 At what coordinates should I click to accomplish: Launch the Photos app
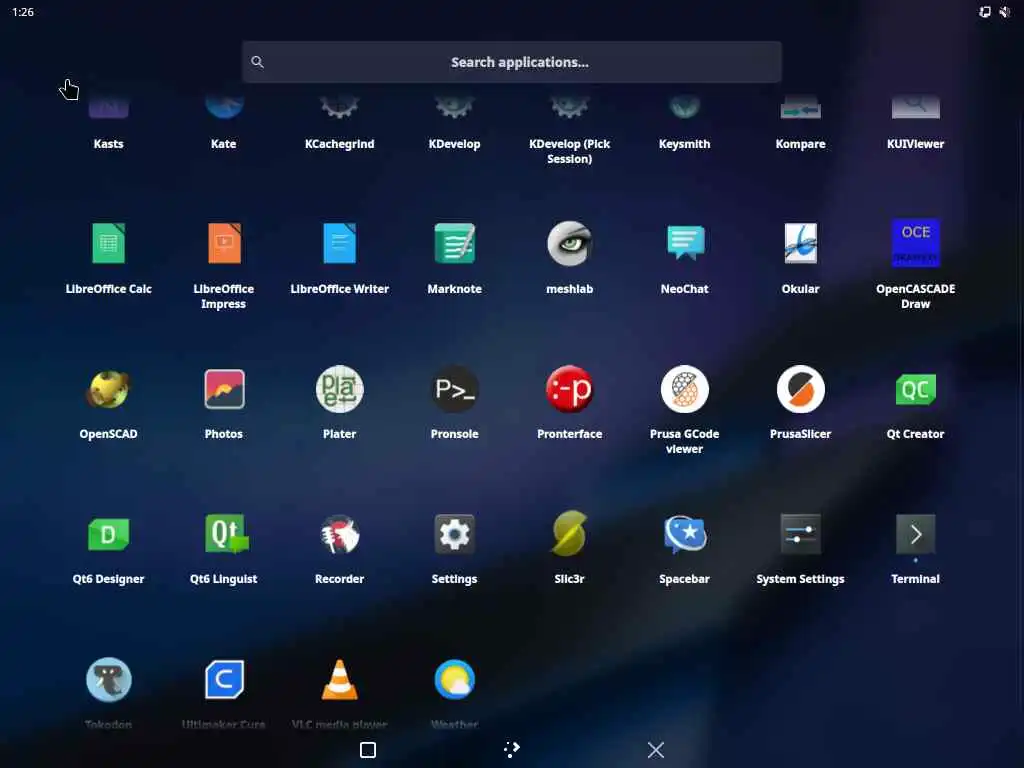(x=224, y=404)
